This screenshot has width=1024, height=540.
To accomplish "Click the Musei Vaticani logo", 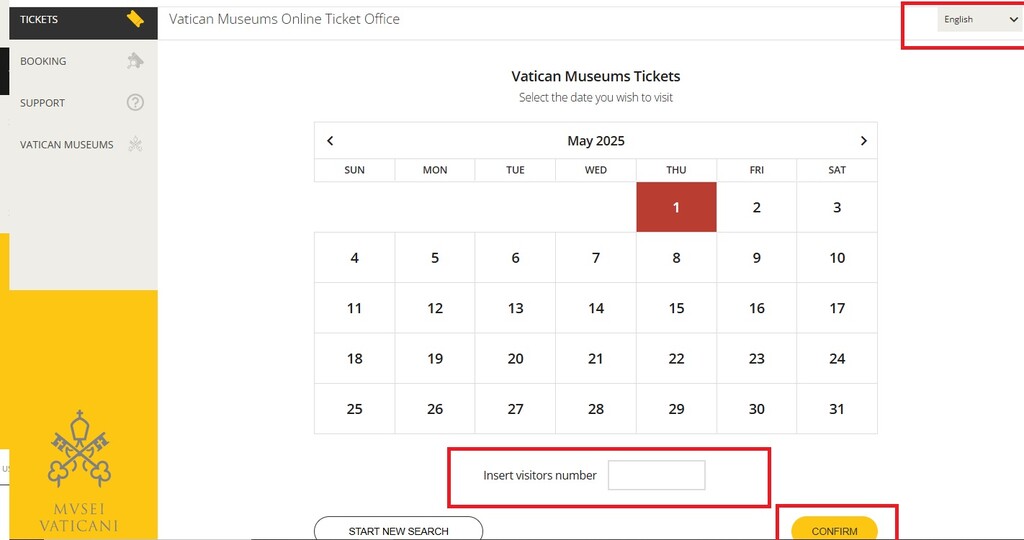I will 79,470.
